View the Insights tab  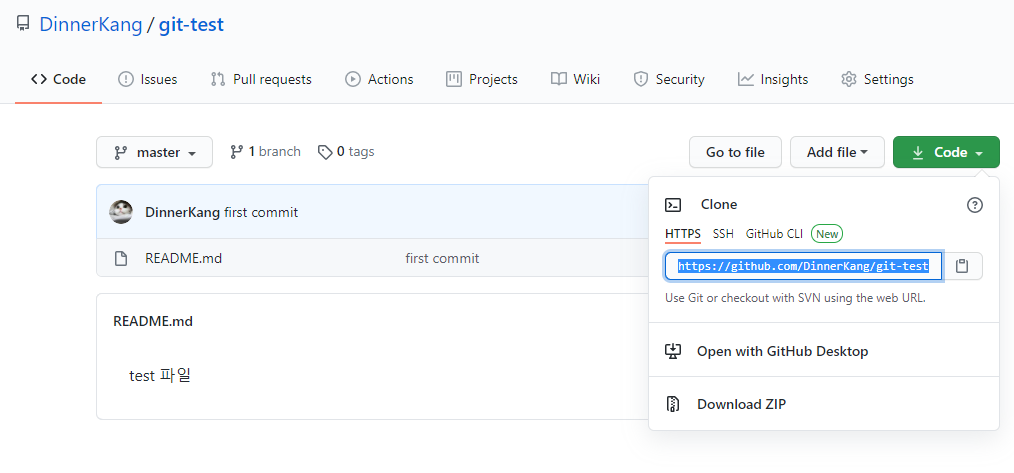pyautogui.click(x=773, y=80)
